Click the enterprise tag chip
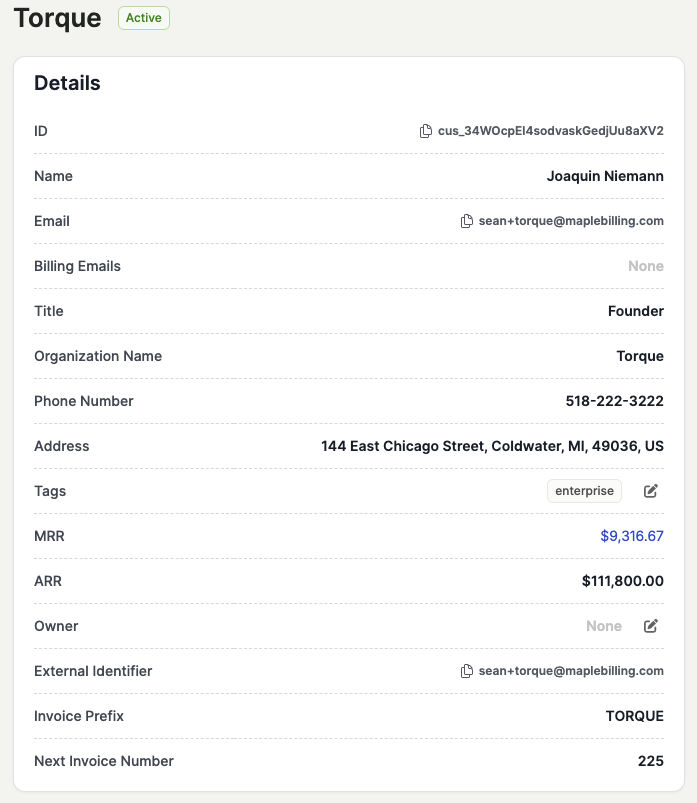The width and height of the screenshot is (697, 803). coord(584,491)
